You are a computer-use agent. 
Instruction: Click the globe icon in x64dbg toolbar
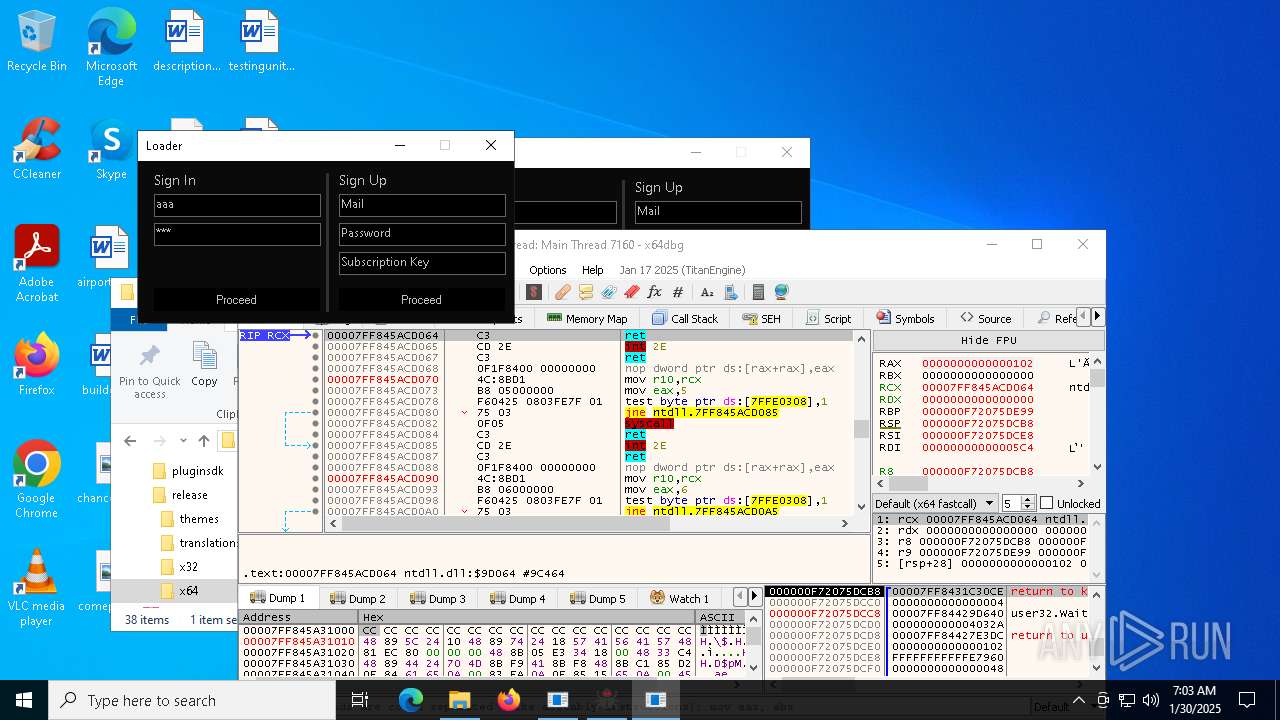coord(781,292)
